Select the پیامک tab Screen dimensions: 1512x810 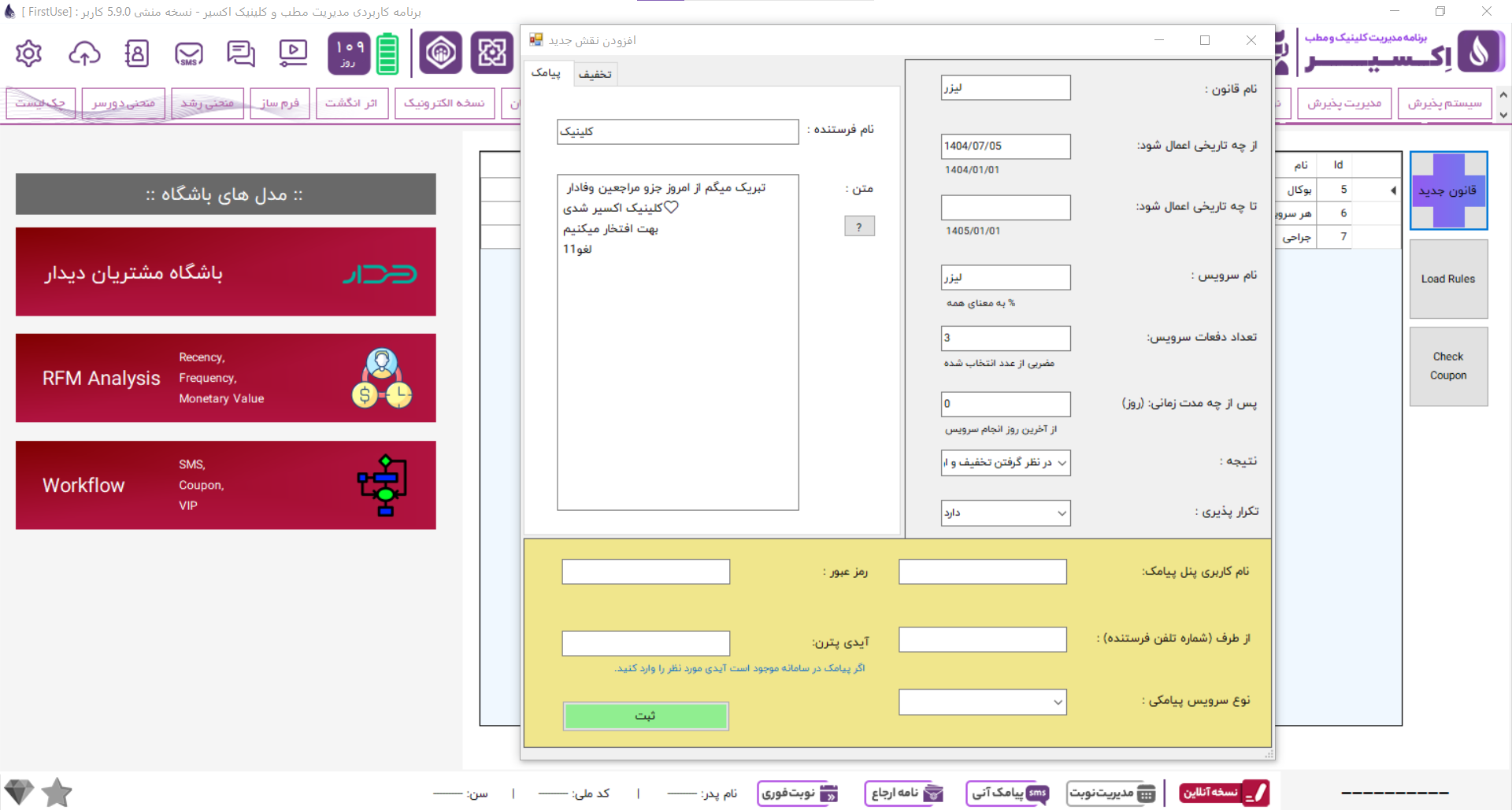546,73
